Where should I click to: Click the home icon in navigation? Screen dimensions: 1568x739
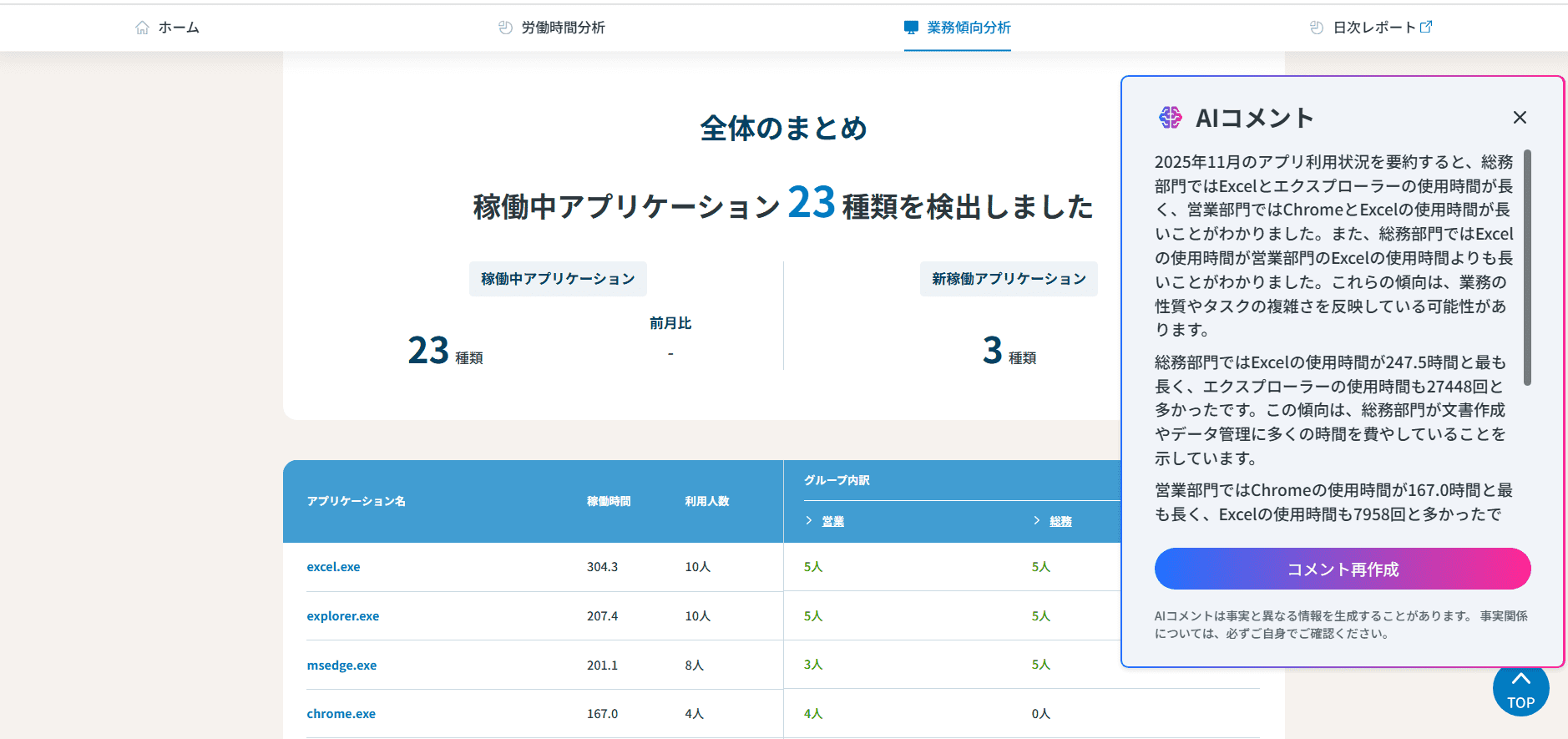(142, 28)
